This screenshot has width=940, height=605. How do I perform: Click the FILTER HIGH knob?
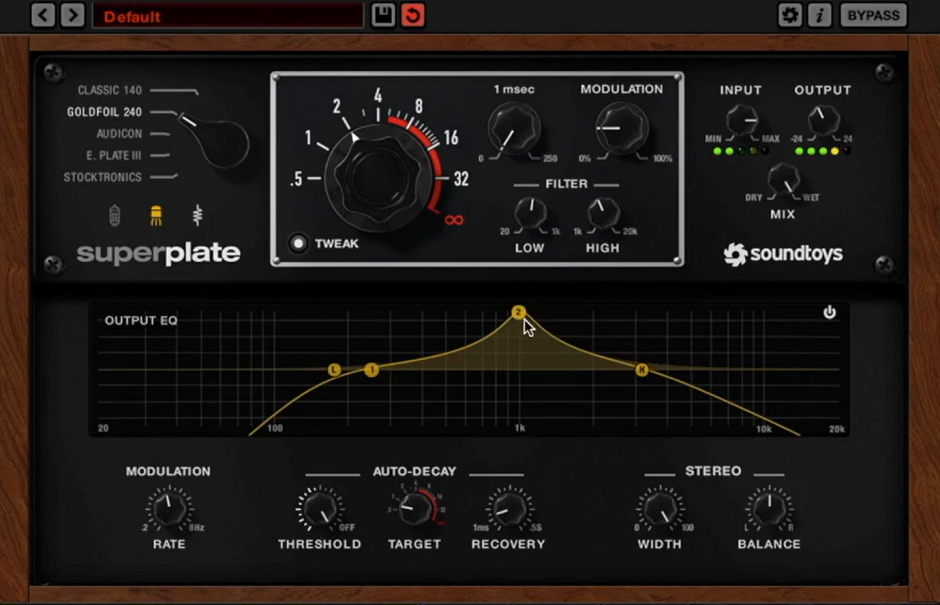click(x=602, y=213)
